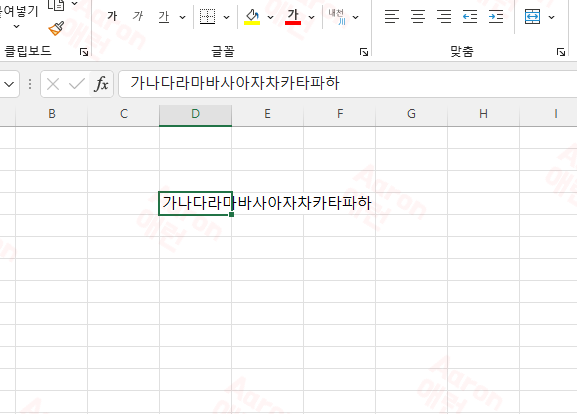Open borders dropdown arrow

coord(227,17)
